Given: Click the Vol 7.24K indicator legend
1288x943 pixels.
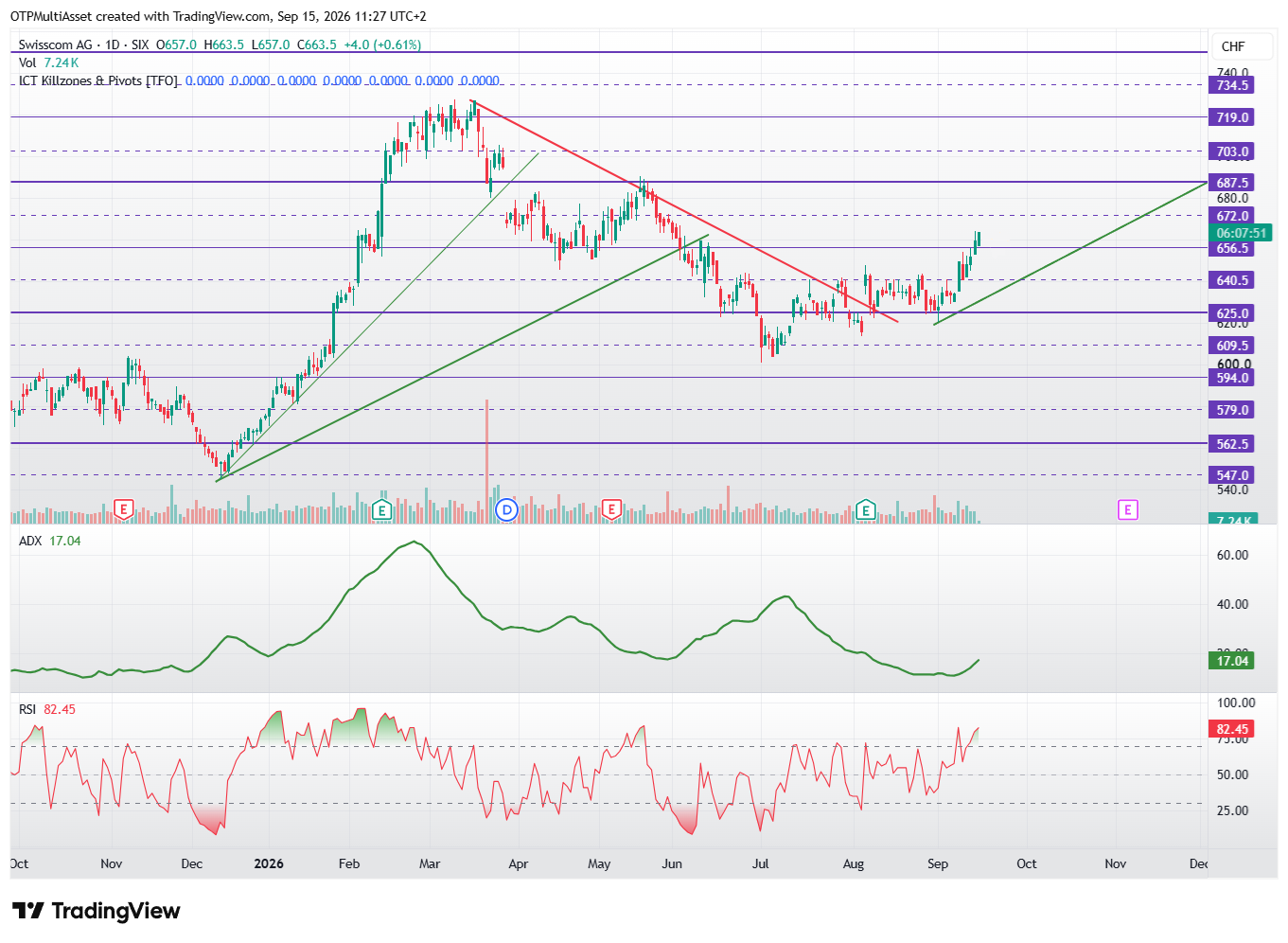Looking at the screenshot, I should (x=48, y=62).
